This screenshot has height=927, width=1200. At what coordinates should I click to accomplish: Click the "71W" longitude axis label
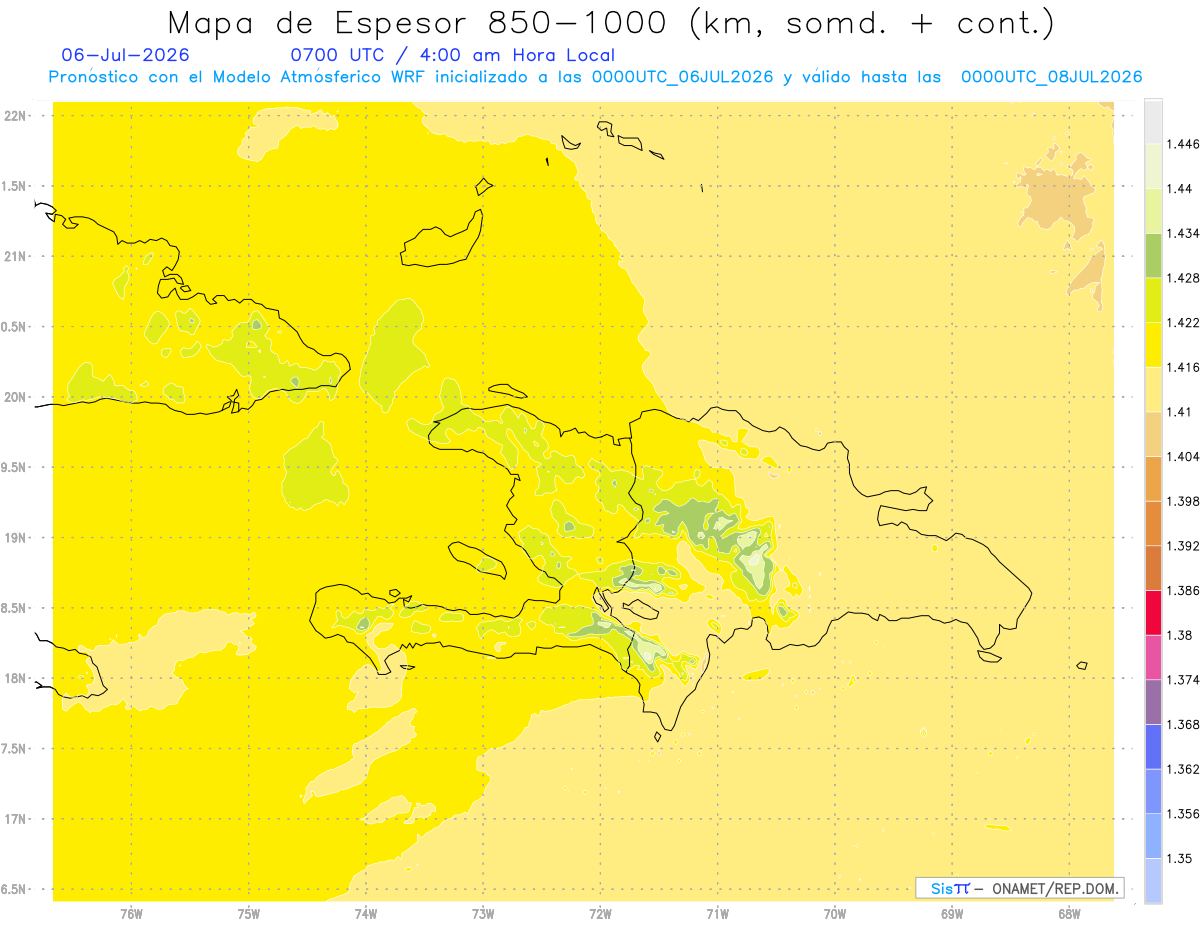point(718,914)
